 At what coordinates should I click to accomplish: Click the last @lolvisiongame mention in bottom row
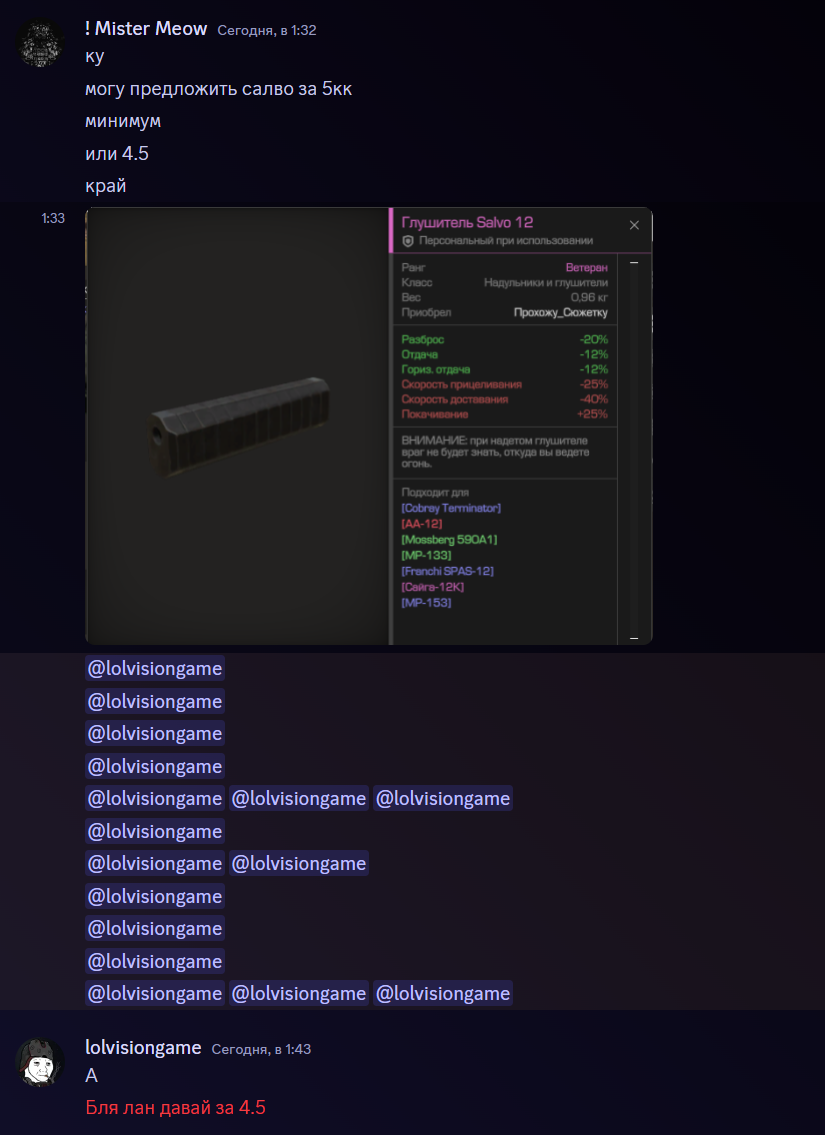point(443,993)
